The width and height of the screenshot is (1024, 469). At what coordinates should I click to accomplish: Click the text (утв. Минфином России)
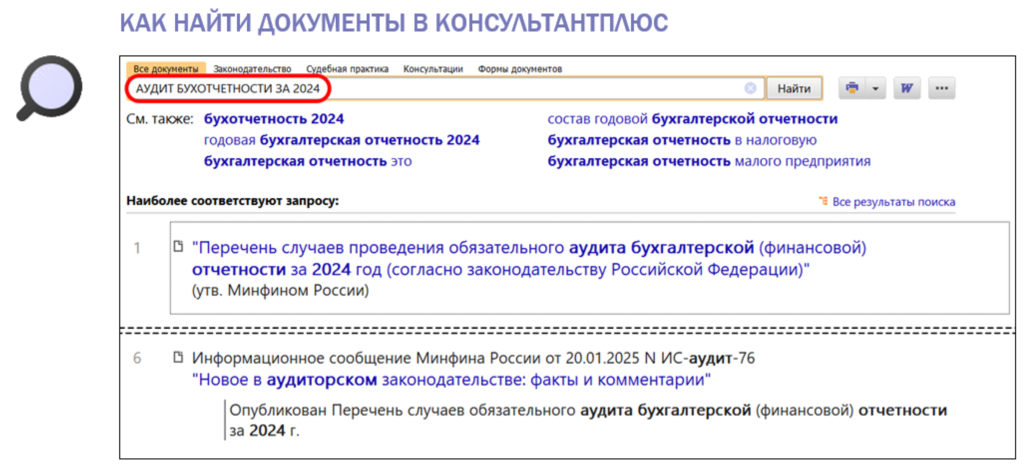tap(281, 291)
